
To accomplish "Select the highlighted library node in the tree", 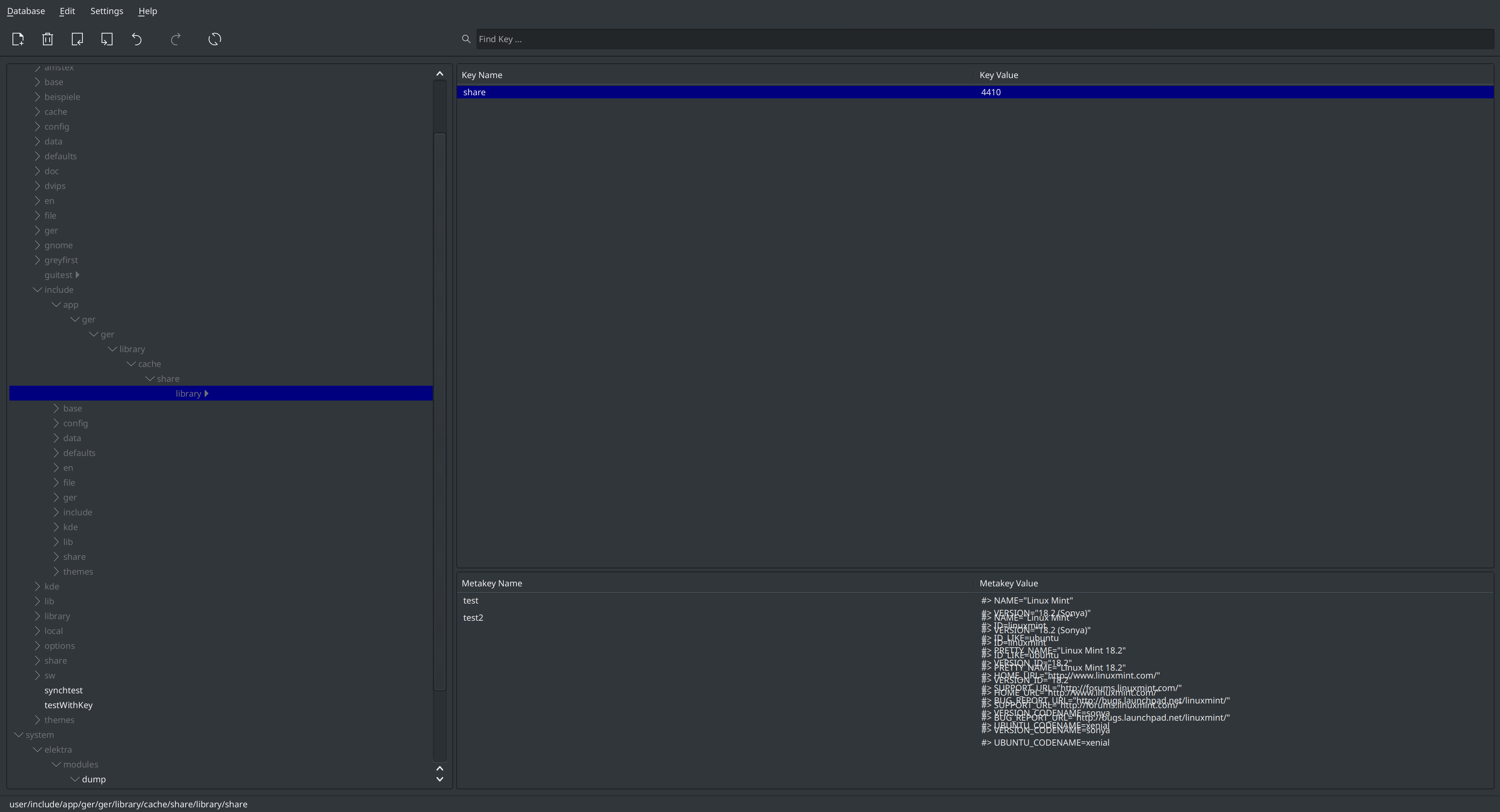I will pos(187,393).
